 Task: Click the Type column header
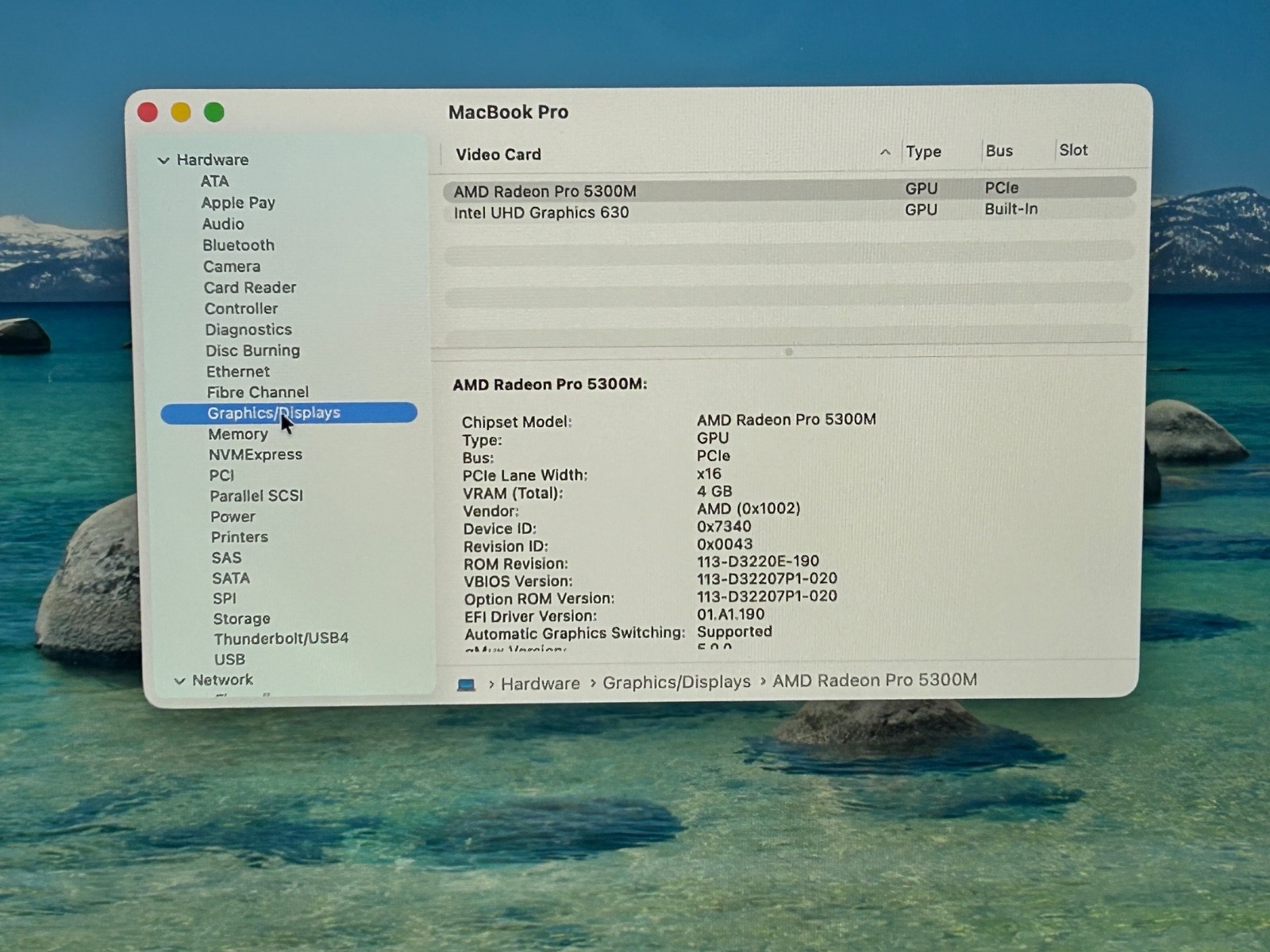pyautogui.click(x=923, y=152)
